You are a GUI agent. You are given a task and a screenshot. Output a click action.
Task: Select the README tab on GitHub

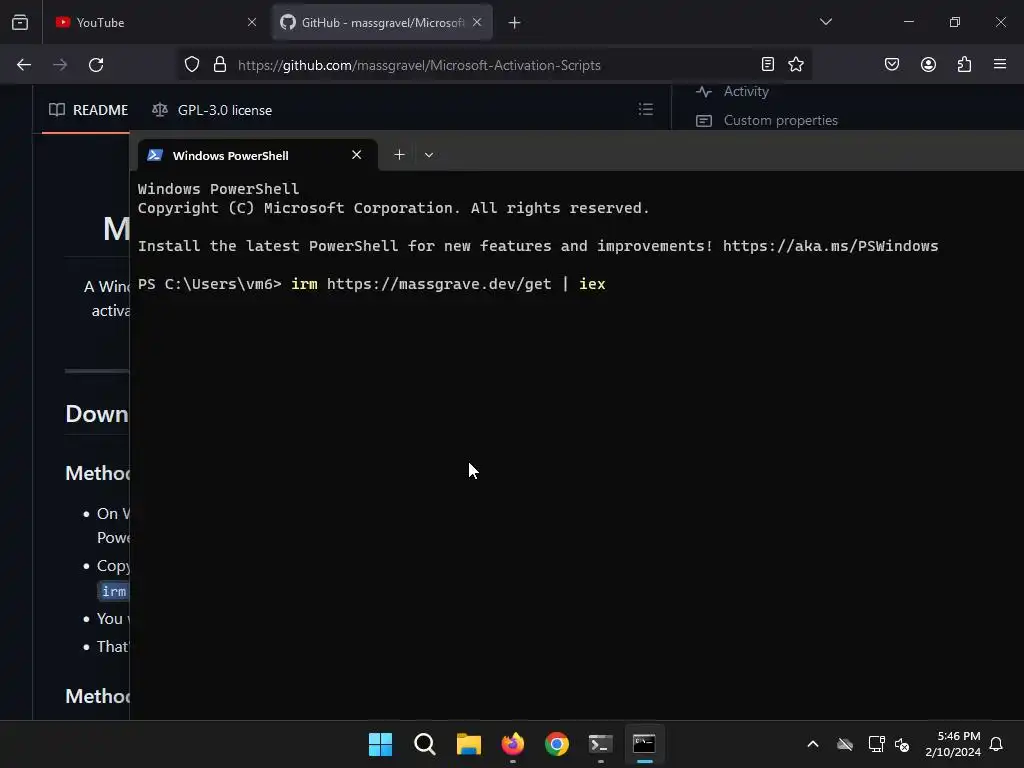tap(88, 110)
